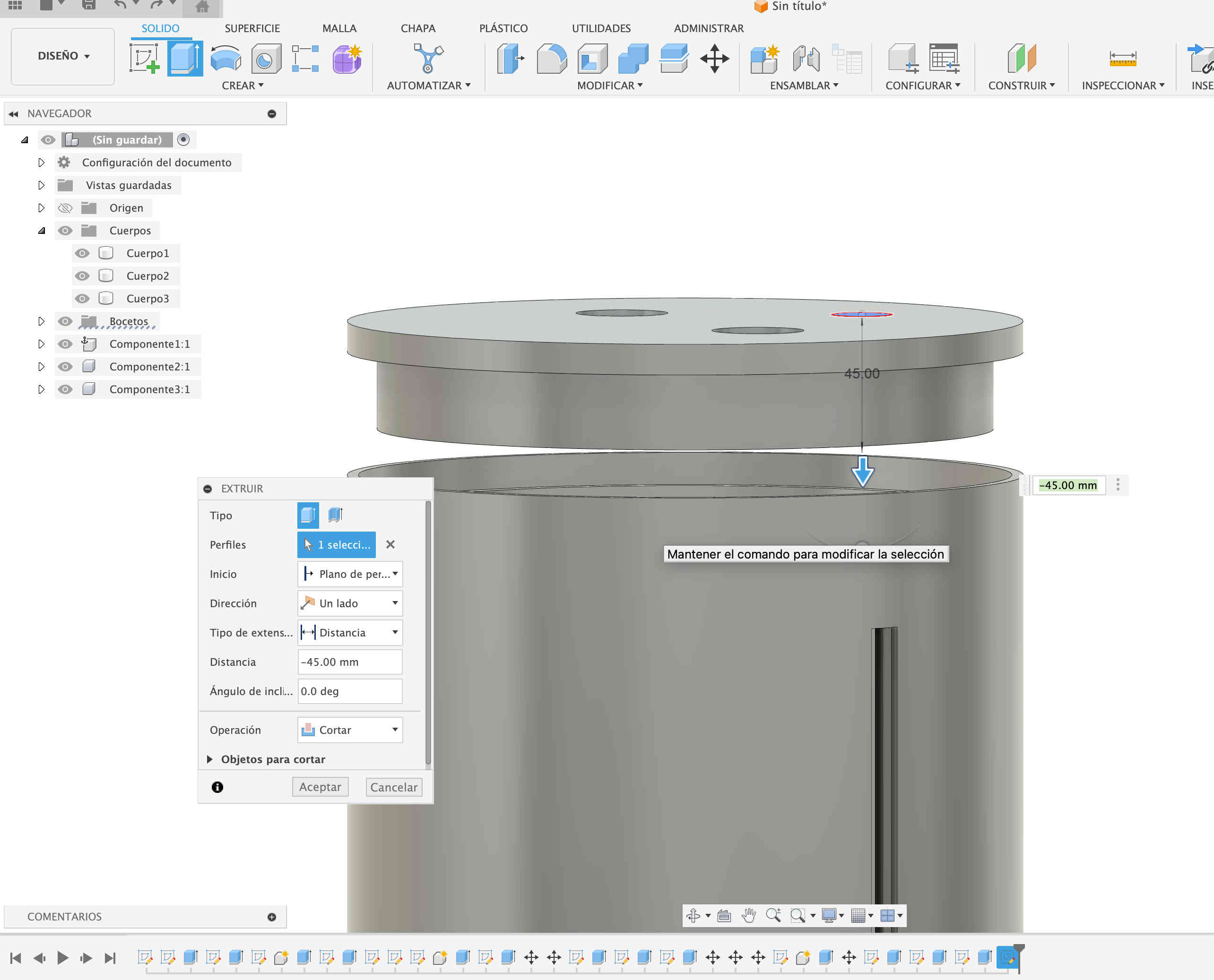Open Grid and snaps icon
Screen dimensions: 1214x980
point(858,915)
